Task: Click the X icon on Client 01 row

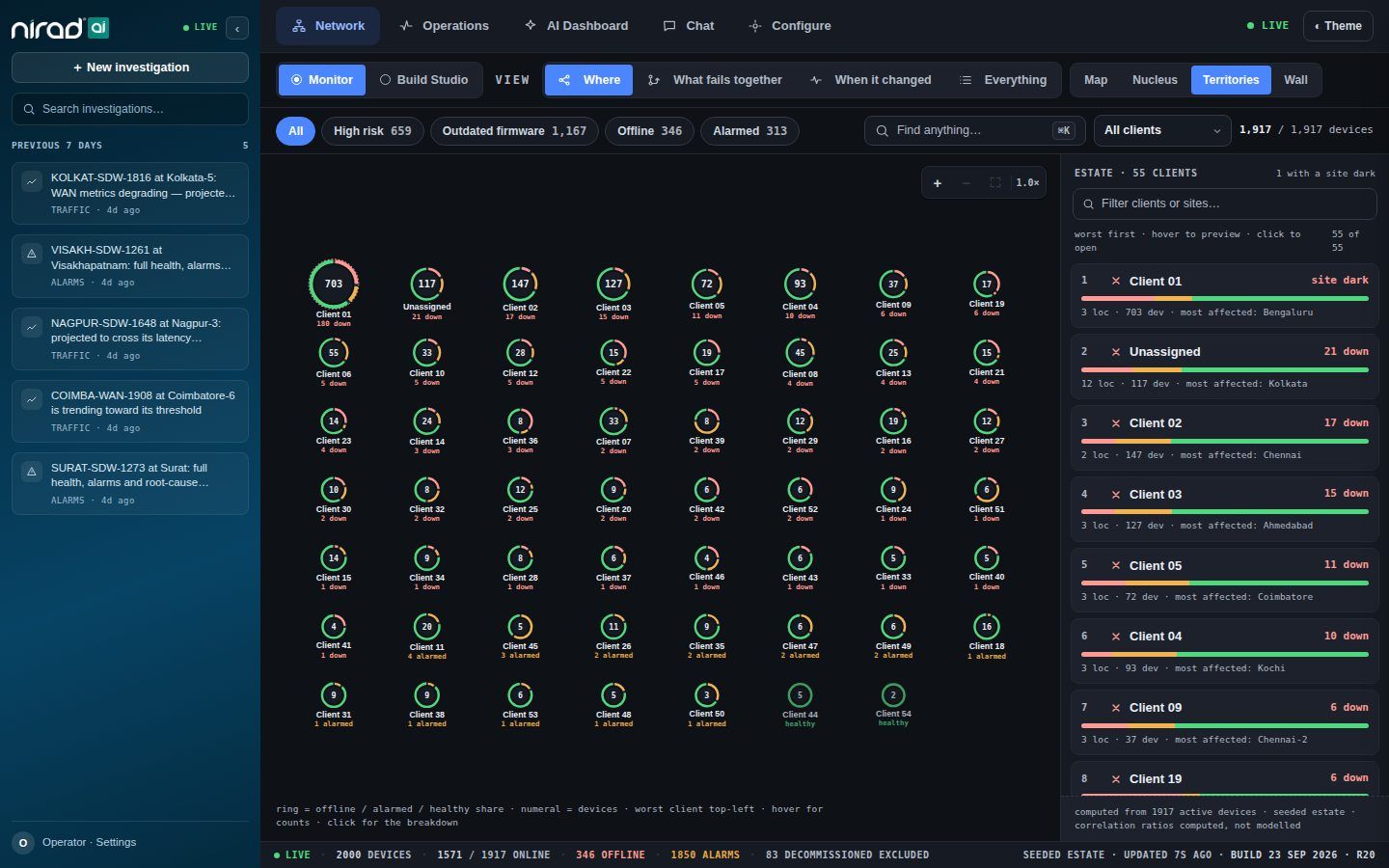Action: (1116, 281)
